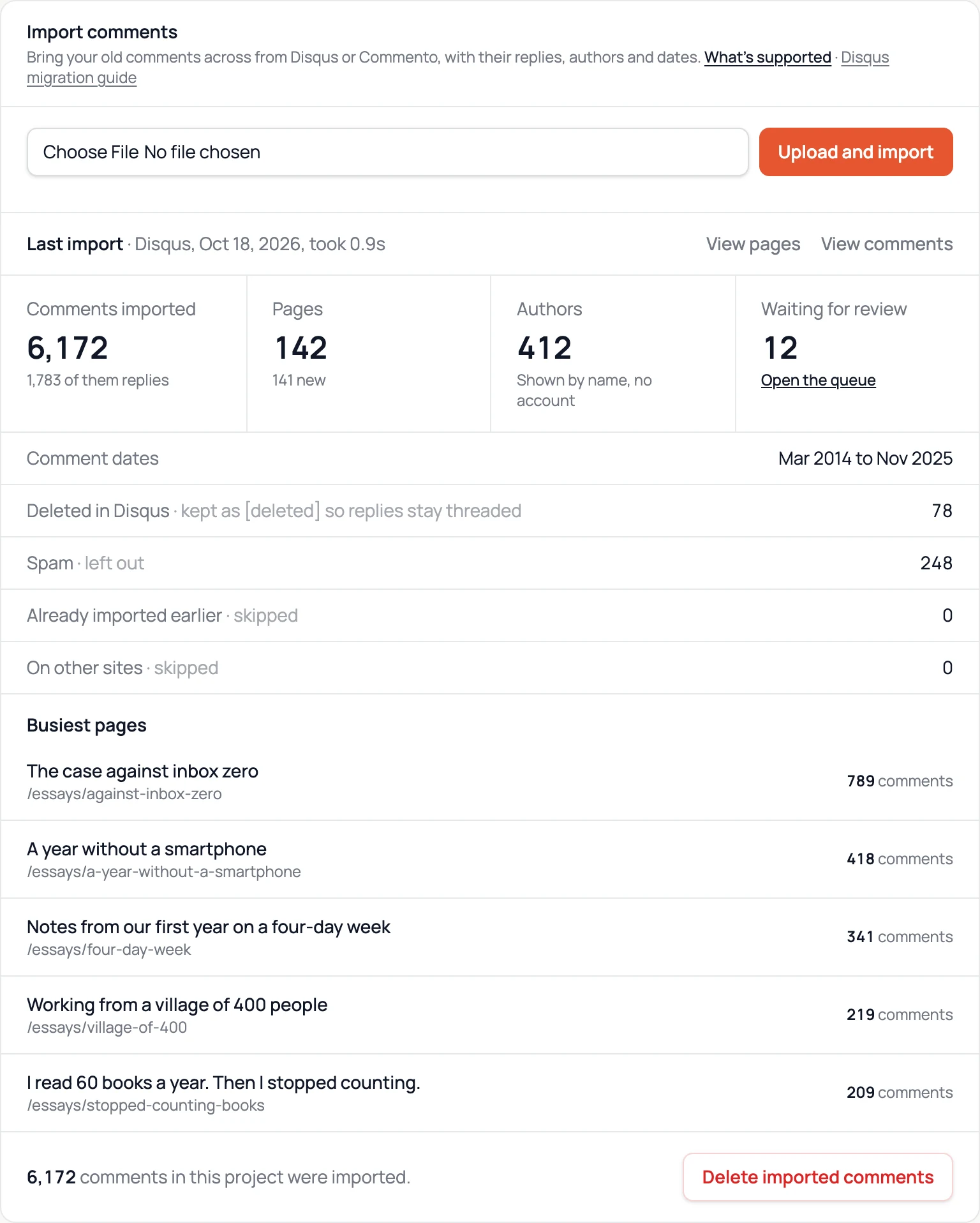Click "Mar 2014 to Nov 2025" date range
Screen dimensions: 980x1223
(x=865, y=458)
